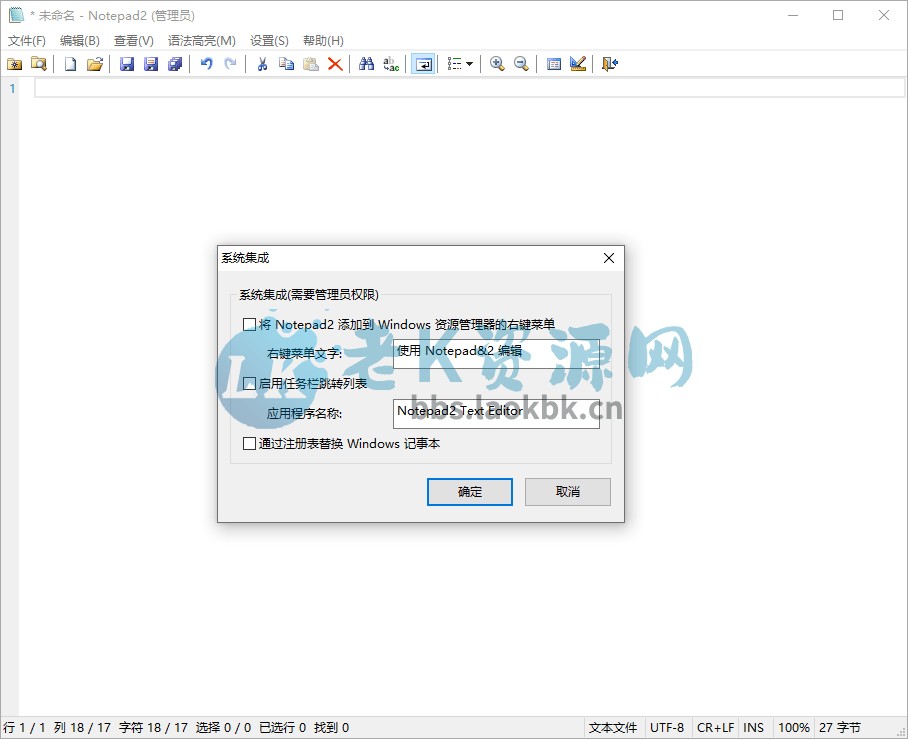Click the exit door icon in toolbar

(610, 64)
